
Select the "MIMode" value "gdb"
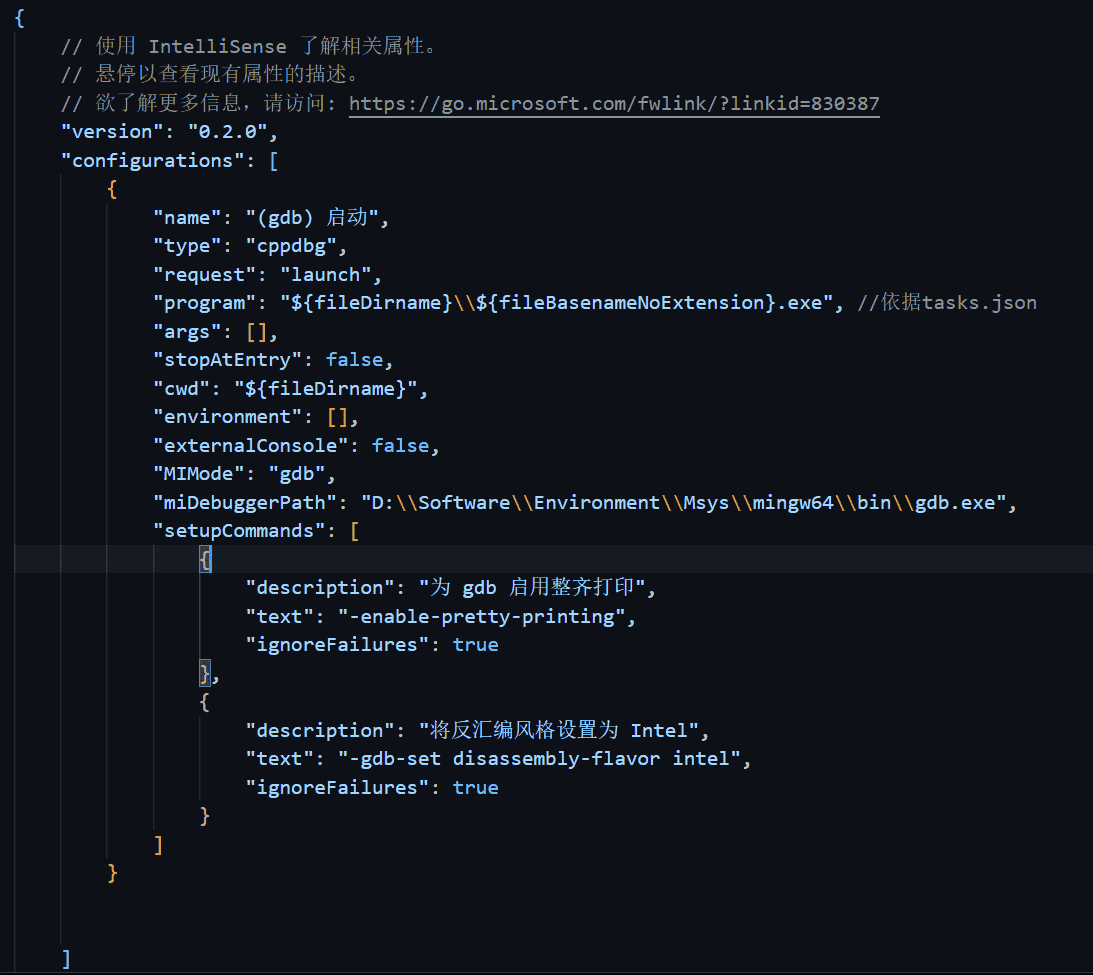coord(297,473)
